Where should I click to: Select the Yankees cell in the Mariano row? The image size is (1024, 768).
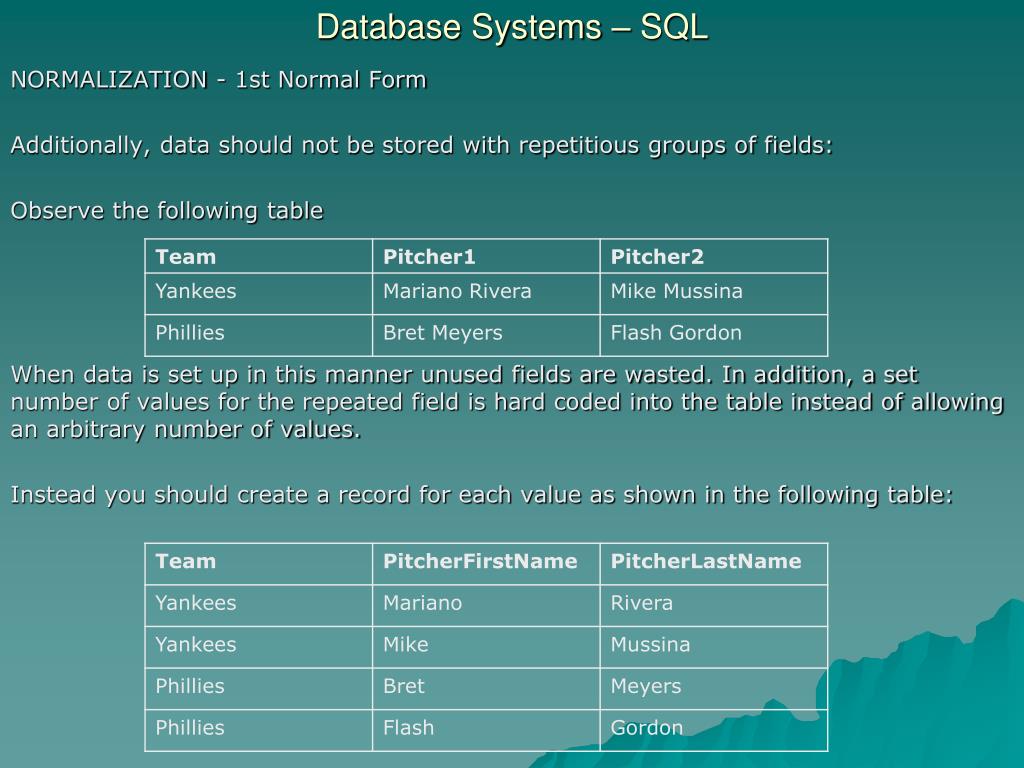point(259,605)
